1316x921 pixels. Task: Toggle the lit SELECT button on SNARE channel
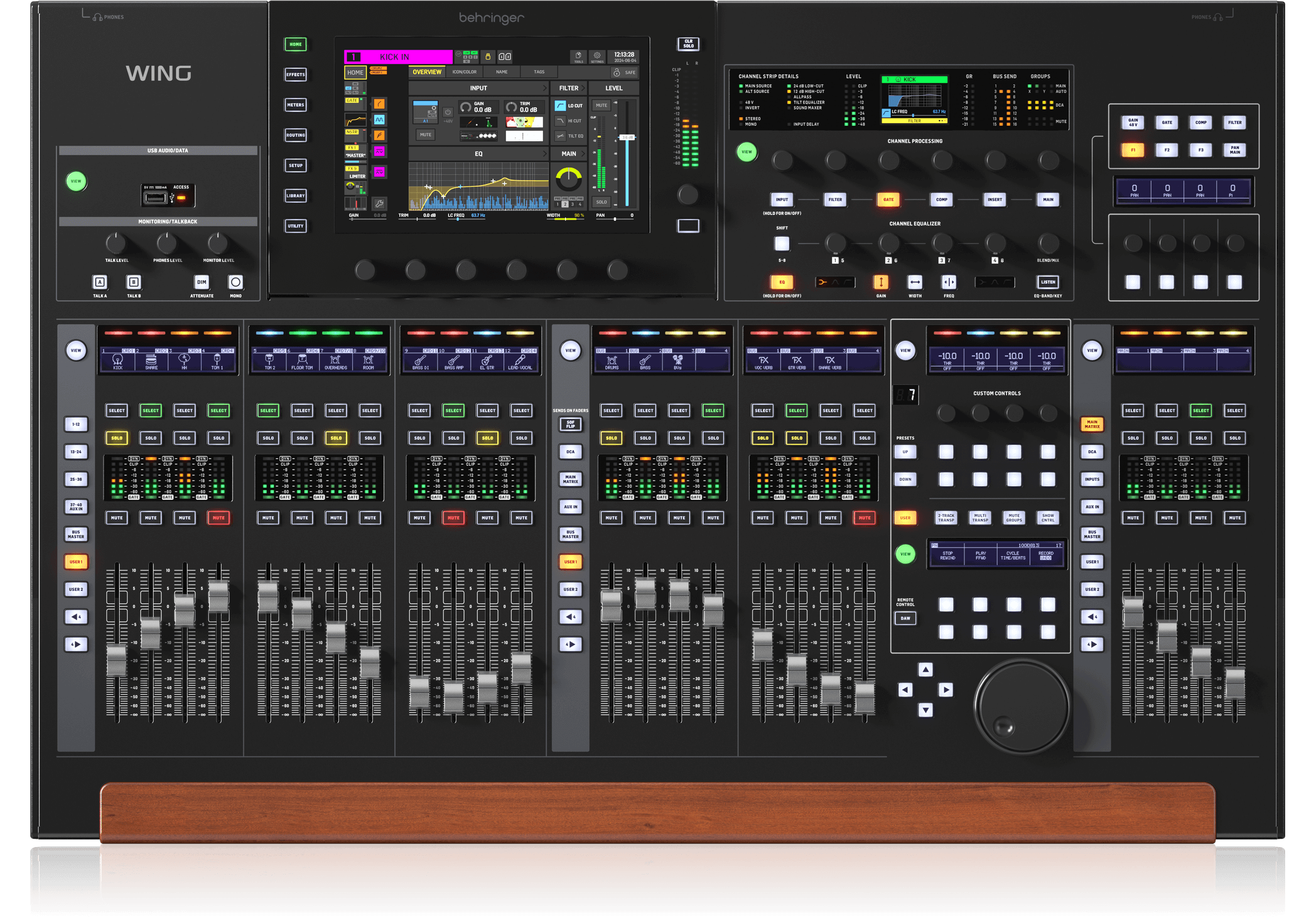click(x=151, y=411)
